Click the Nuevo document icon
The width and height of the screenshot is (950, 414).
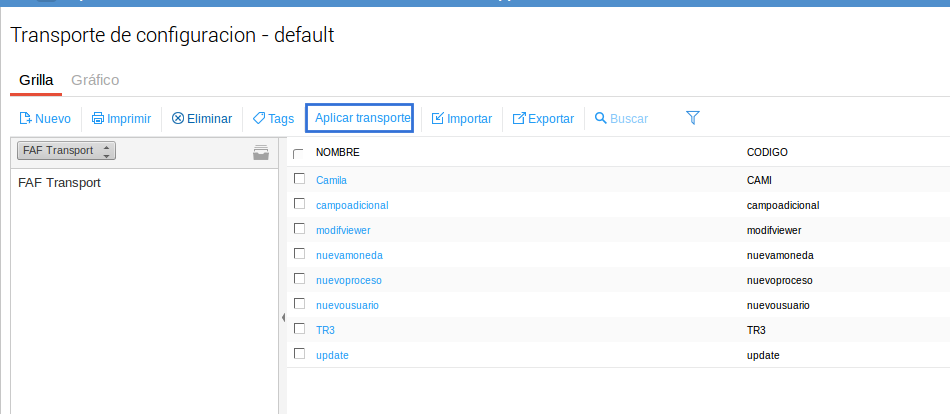26,118
